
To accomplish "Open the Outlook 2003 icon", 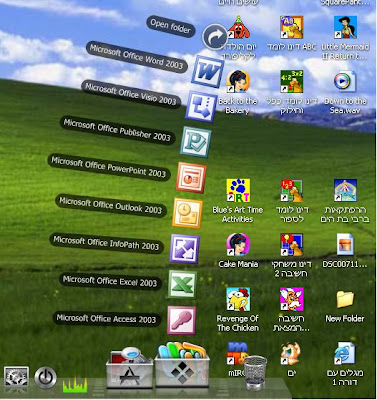I will pos(187,213).
